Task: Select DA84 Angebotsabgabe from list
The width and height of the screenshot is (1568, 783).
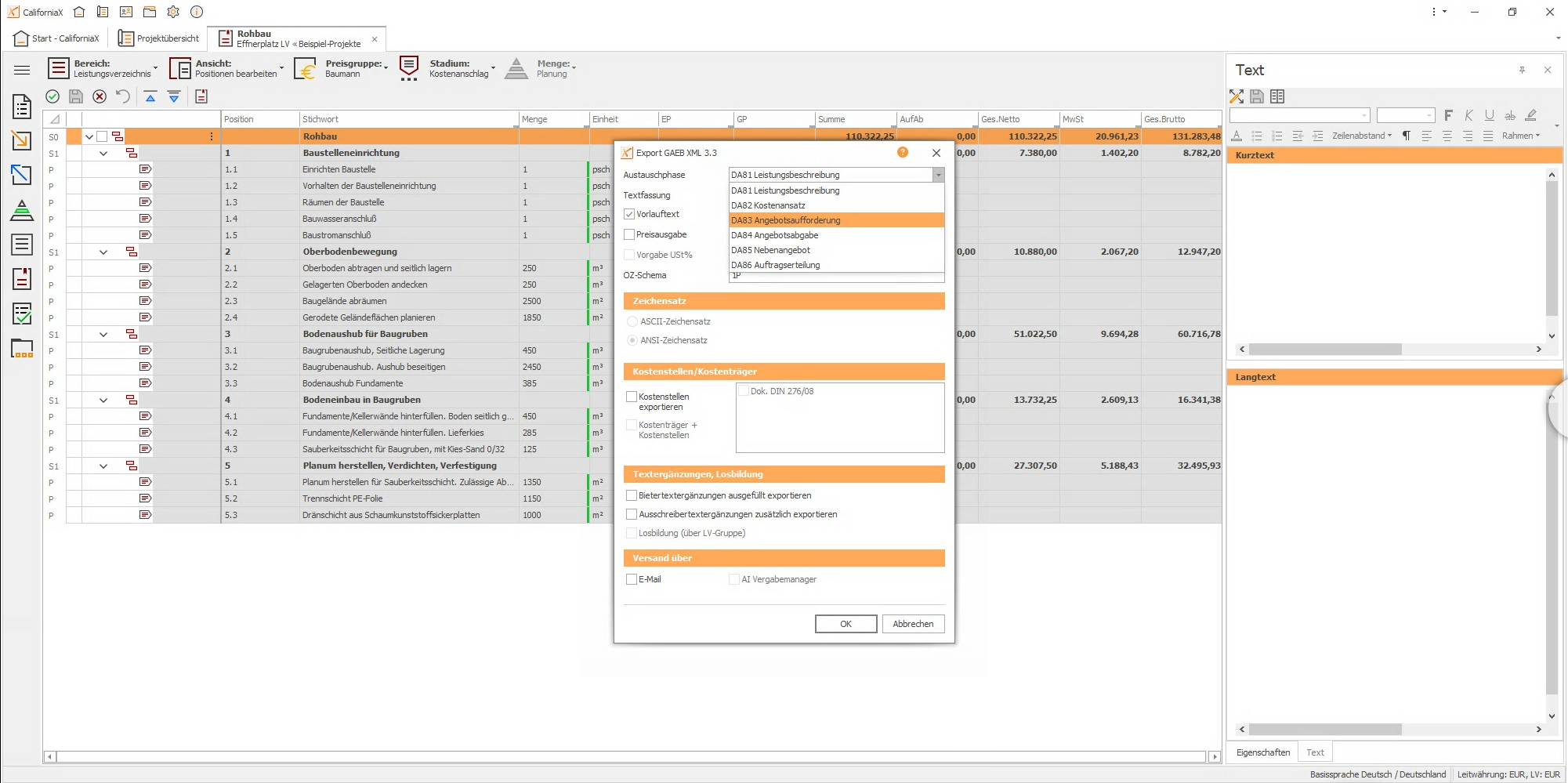Action: [774, 235]
